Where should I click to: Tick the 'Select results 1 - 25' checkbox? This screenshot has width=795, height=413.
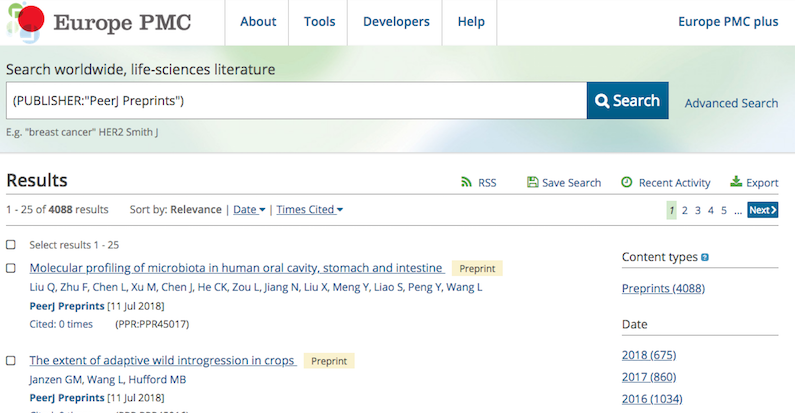pos(11,245)
